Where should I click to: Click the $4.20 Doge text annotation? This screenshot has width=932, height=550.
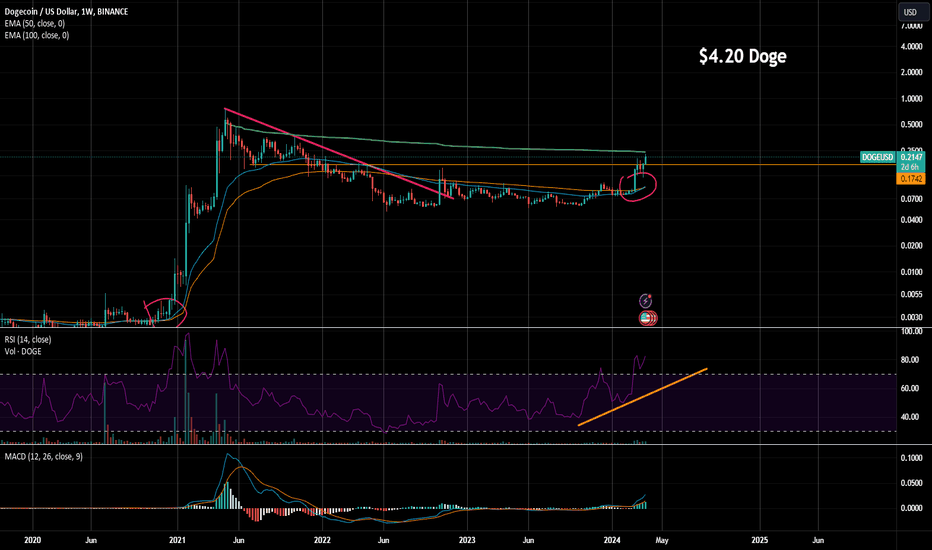742,56
